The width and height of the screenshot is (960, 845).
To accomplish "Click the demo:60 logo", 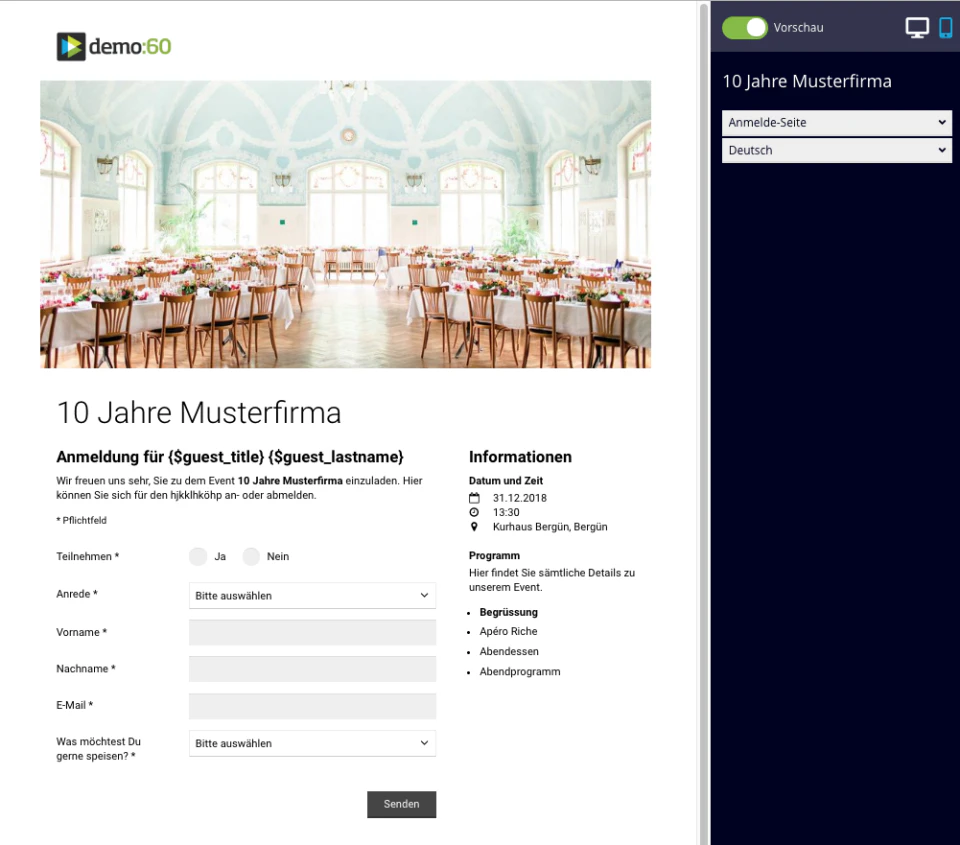I will point(113,46).
